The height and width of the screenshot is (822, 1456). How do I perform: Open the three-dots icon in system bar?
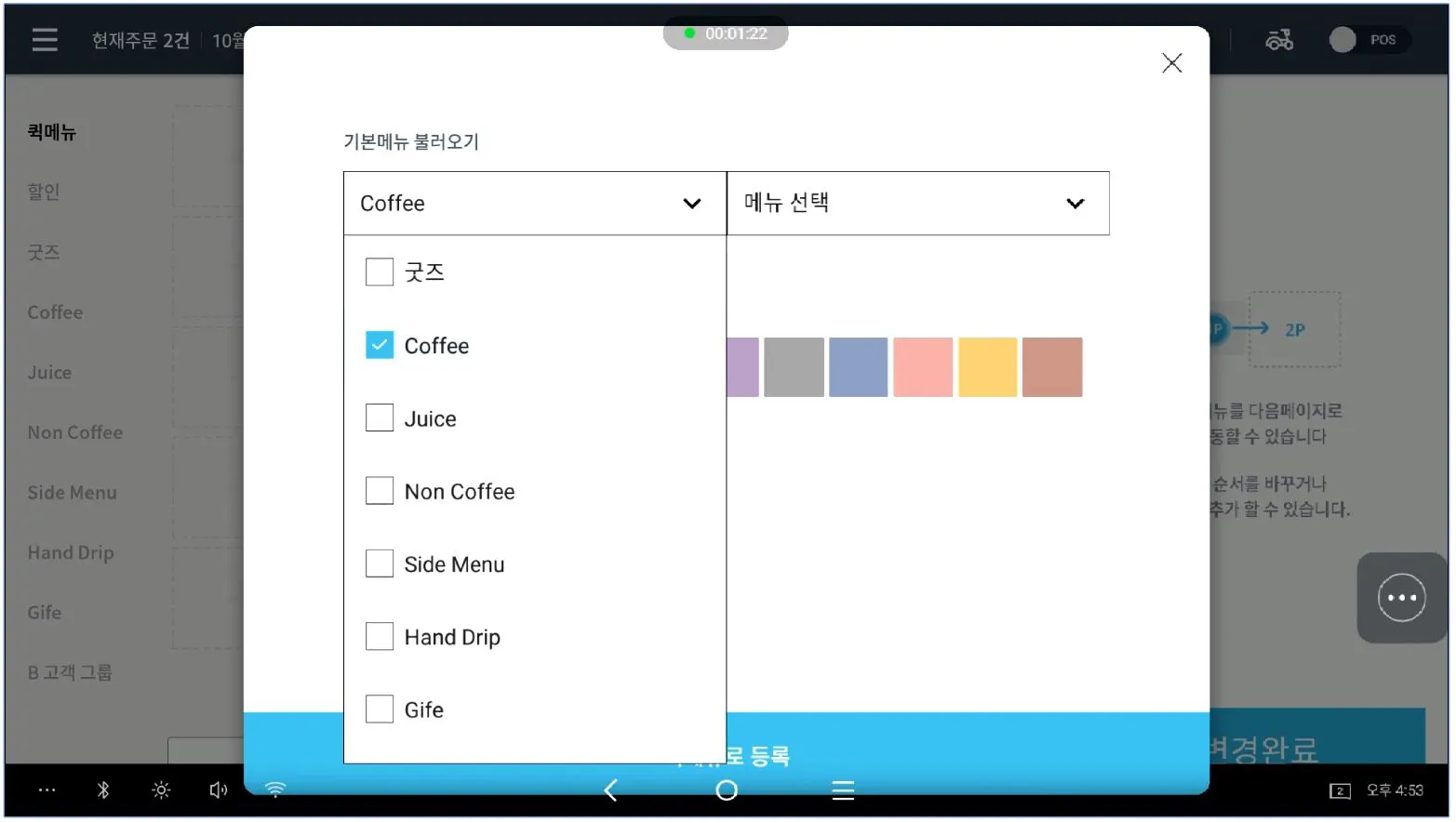[x=47, y=789]
